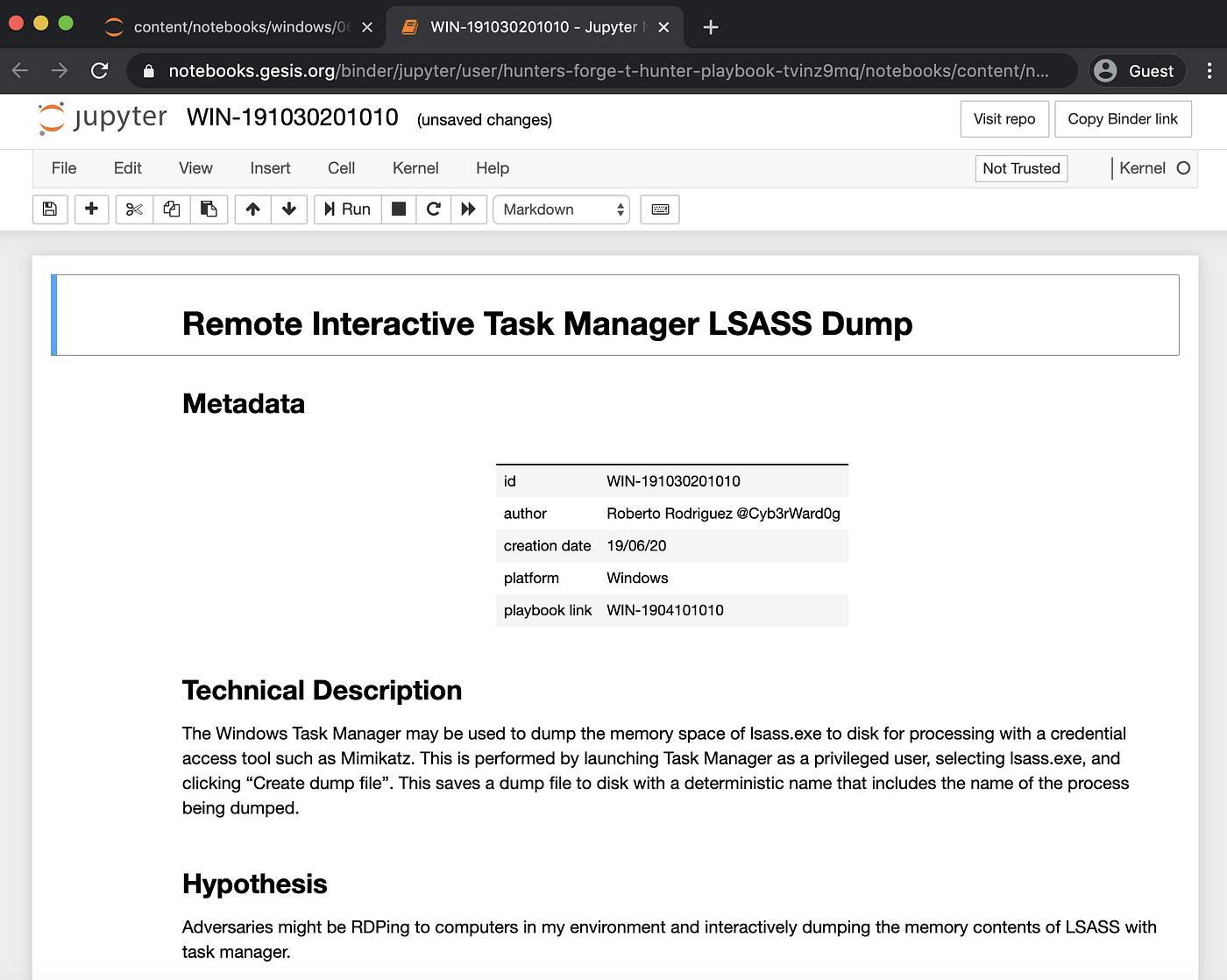The height and width of the screenshot is (980, 1227).
Task: Paste cells below icon
Action: (209, 209)
